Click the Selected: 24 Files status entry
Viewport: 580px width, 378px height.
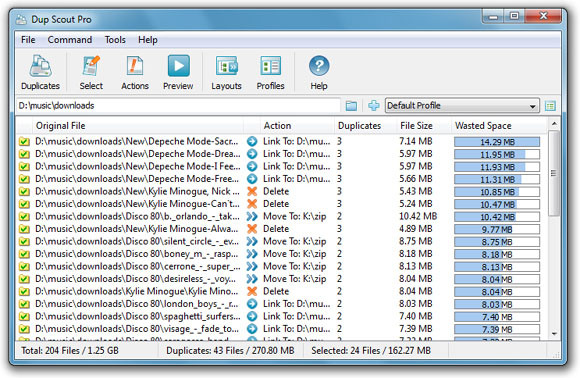click(371, 351)
